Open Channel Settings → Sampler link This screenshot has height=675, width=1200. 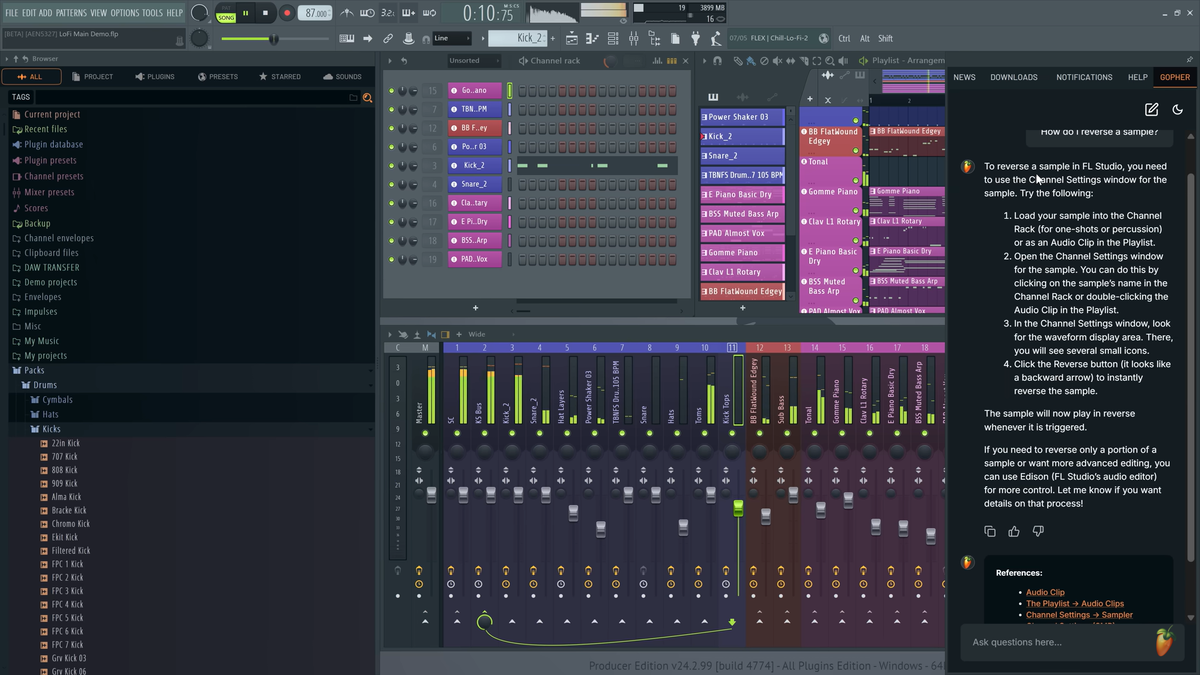(1079, 615)
